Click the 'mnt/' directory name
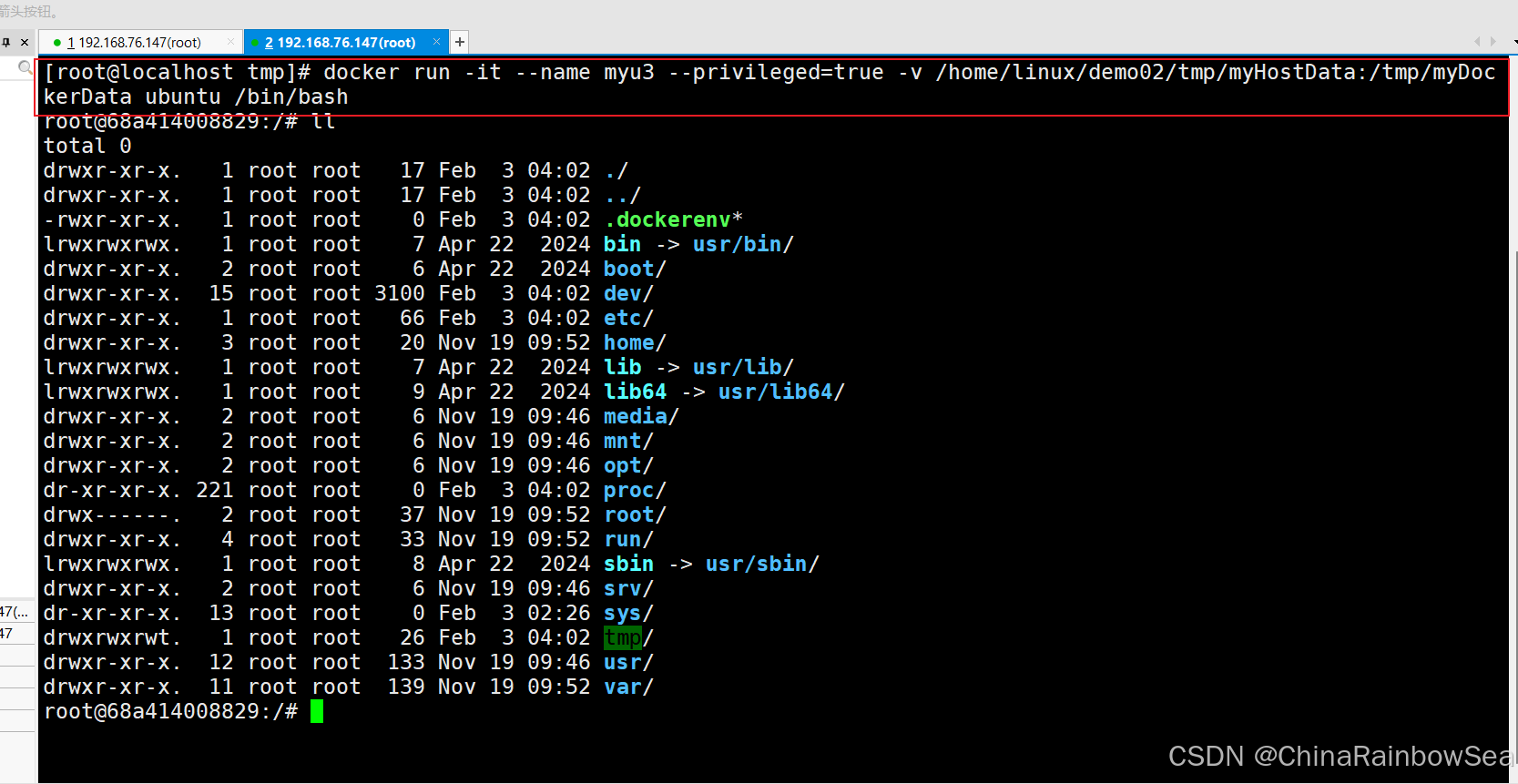Image resolution: width=1518 pixels, height=784 pixels. point(628,441)
